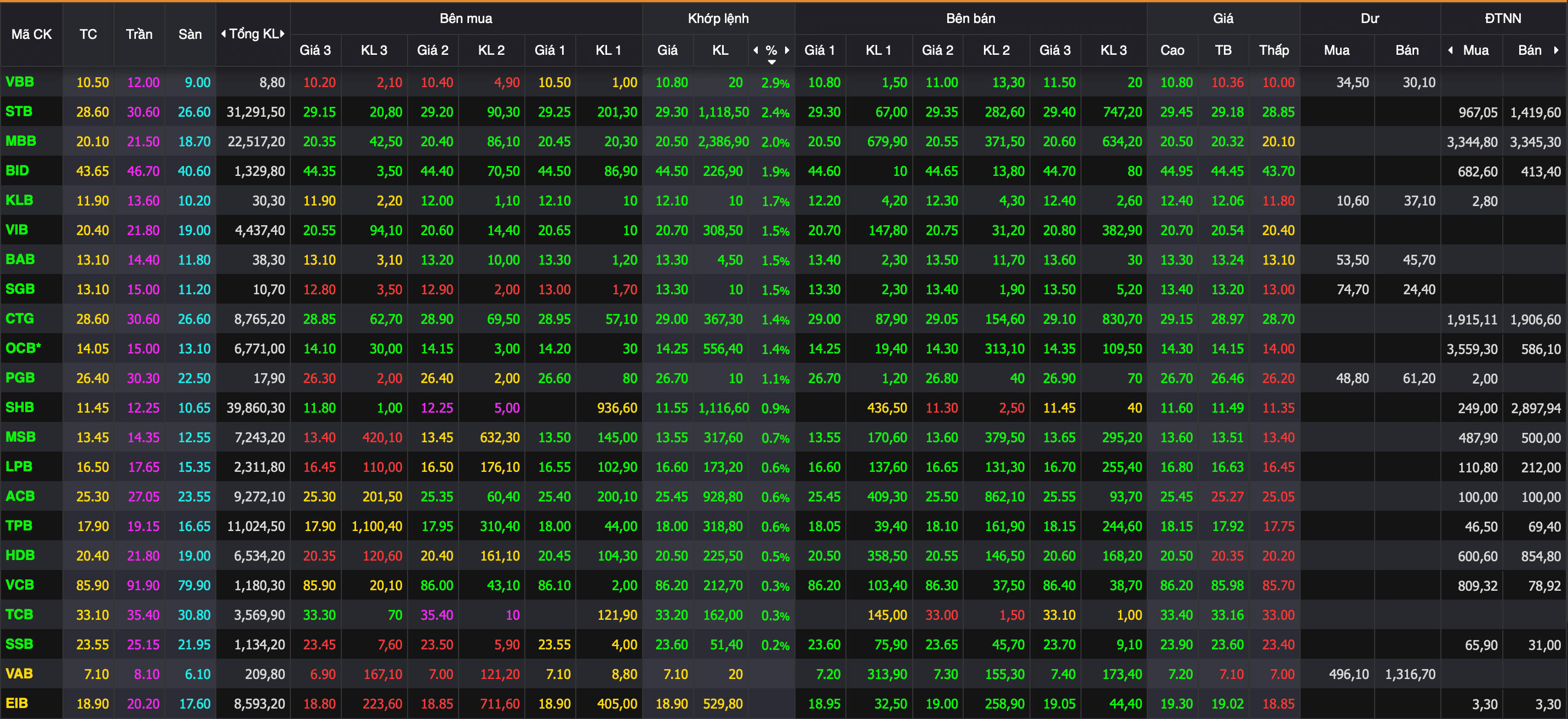The width and height of the screenshot is (1568, 719).
Task: Click the sort-down triangle under the % header
Action: pyautogui.click(x=771, y=62)
